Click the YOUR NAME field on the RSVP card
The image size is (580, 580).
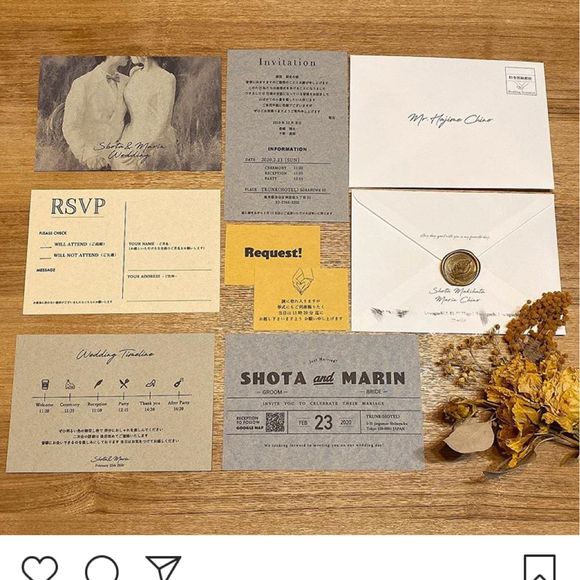coord(169,257)
